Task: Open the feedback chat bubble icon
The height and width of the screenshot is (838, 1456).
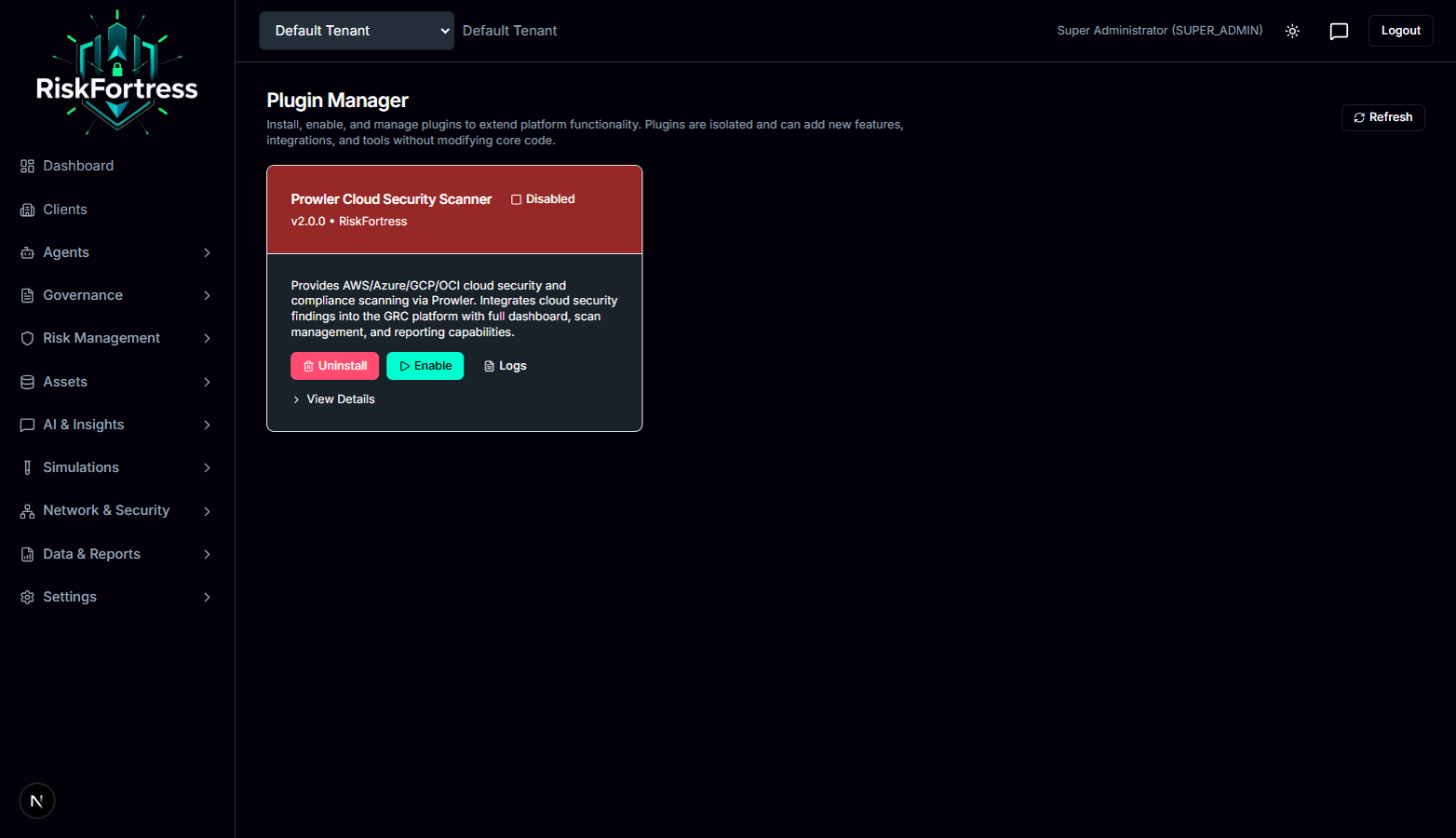Action: tap(1339, 31)
